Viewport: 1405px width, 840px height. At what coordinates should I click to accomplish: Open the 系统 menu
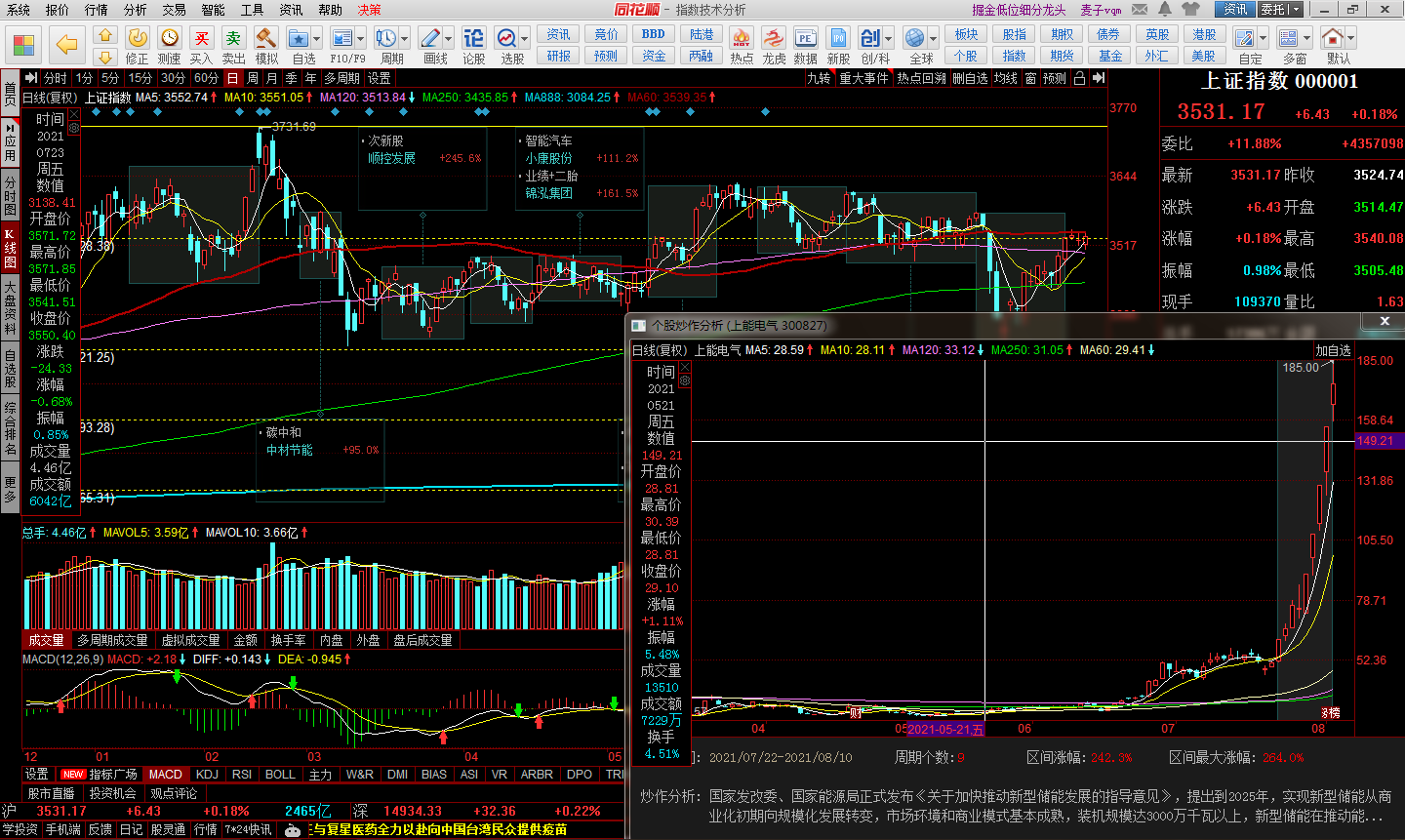point(19,10)
